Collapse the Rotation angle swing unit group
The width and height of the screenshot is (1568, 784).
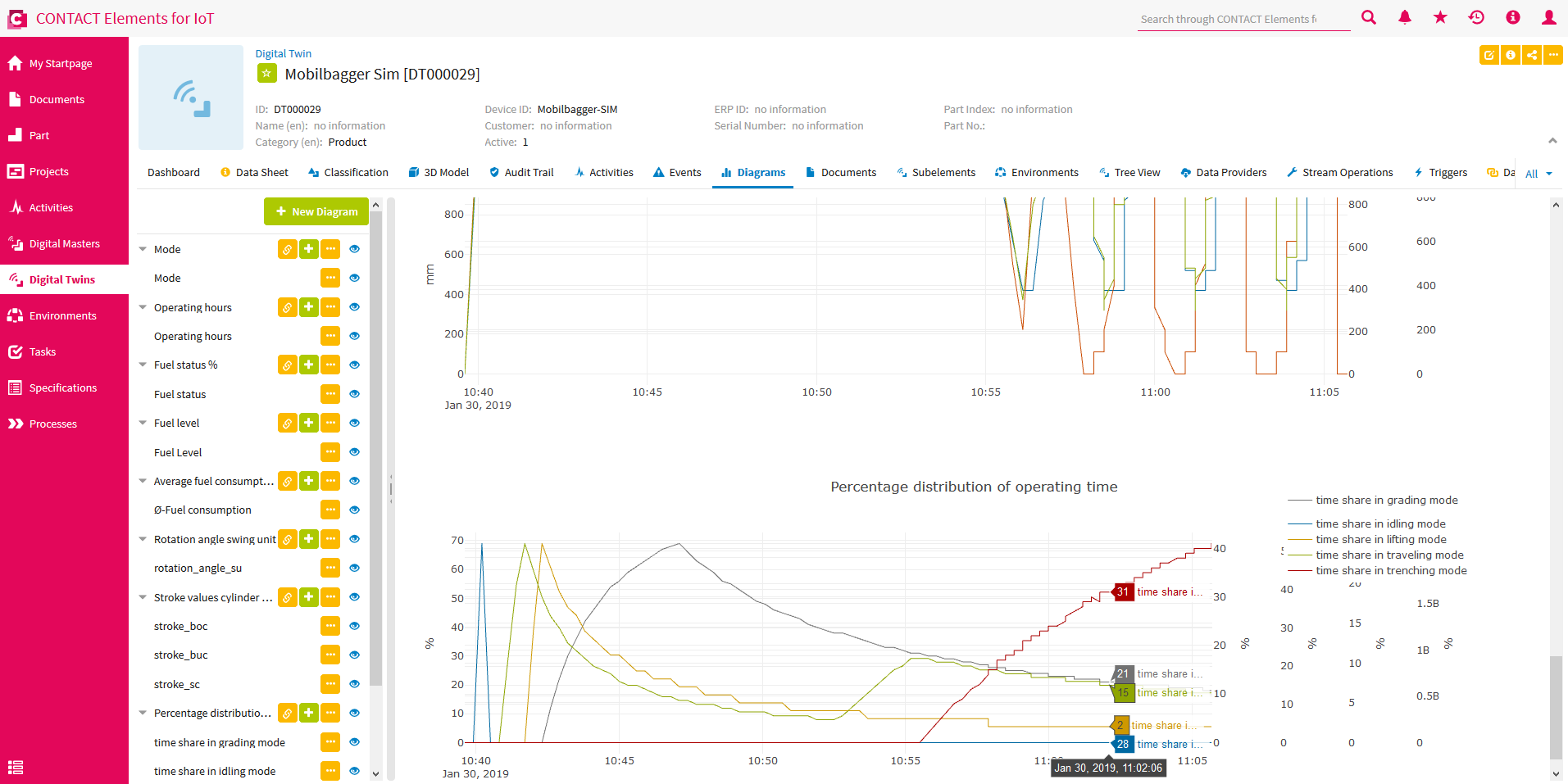[x=143, y=539]
